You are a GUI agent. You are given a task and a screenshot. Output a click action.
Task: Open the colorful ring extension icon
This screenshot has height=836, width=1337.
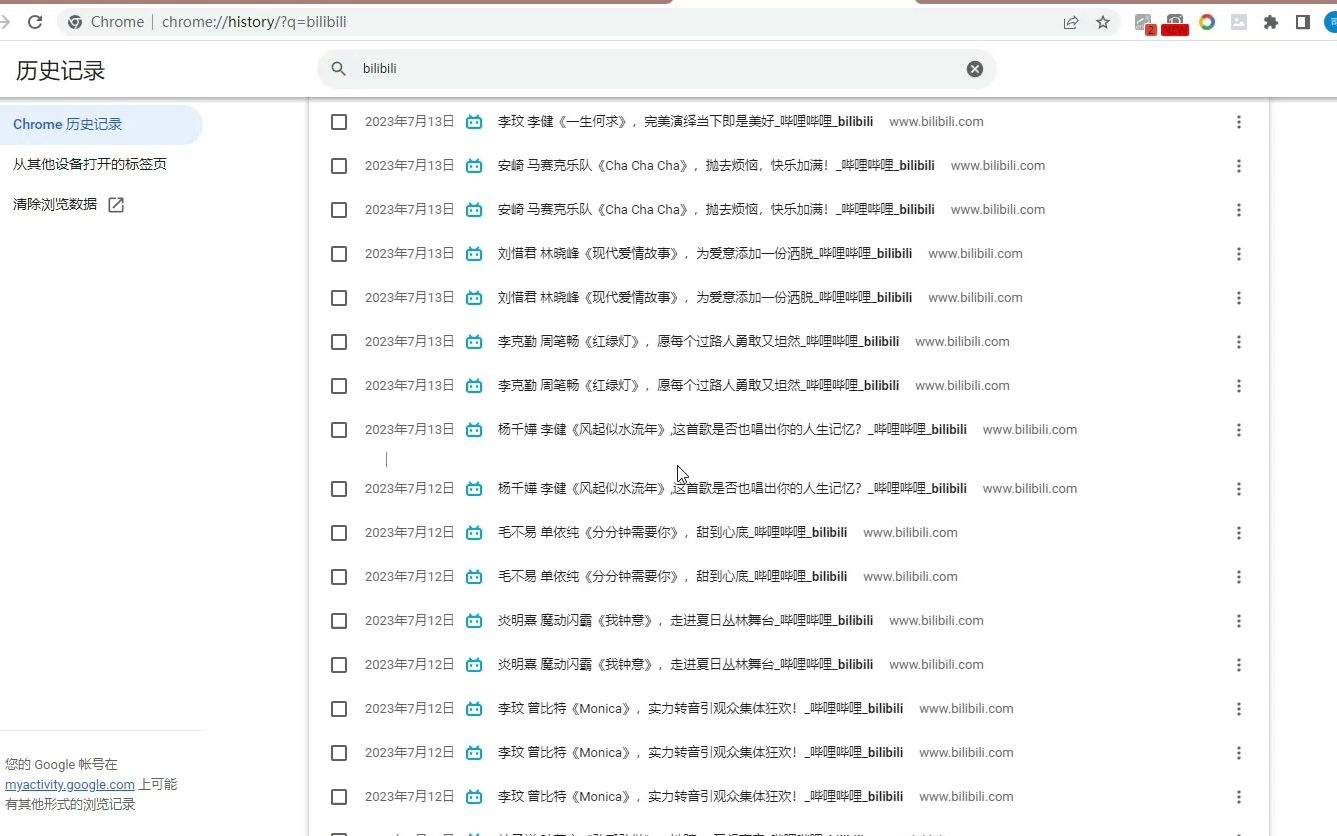[1207, 22]
